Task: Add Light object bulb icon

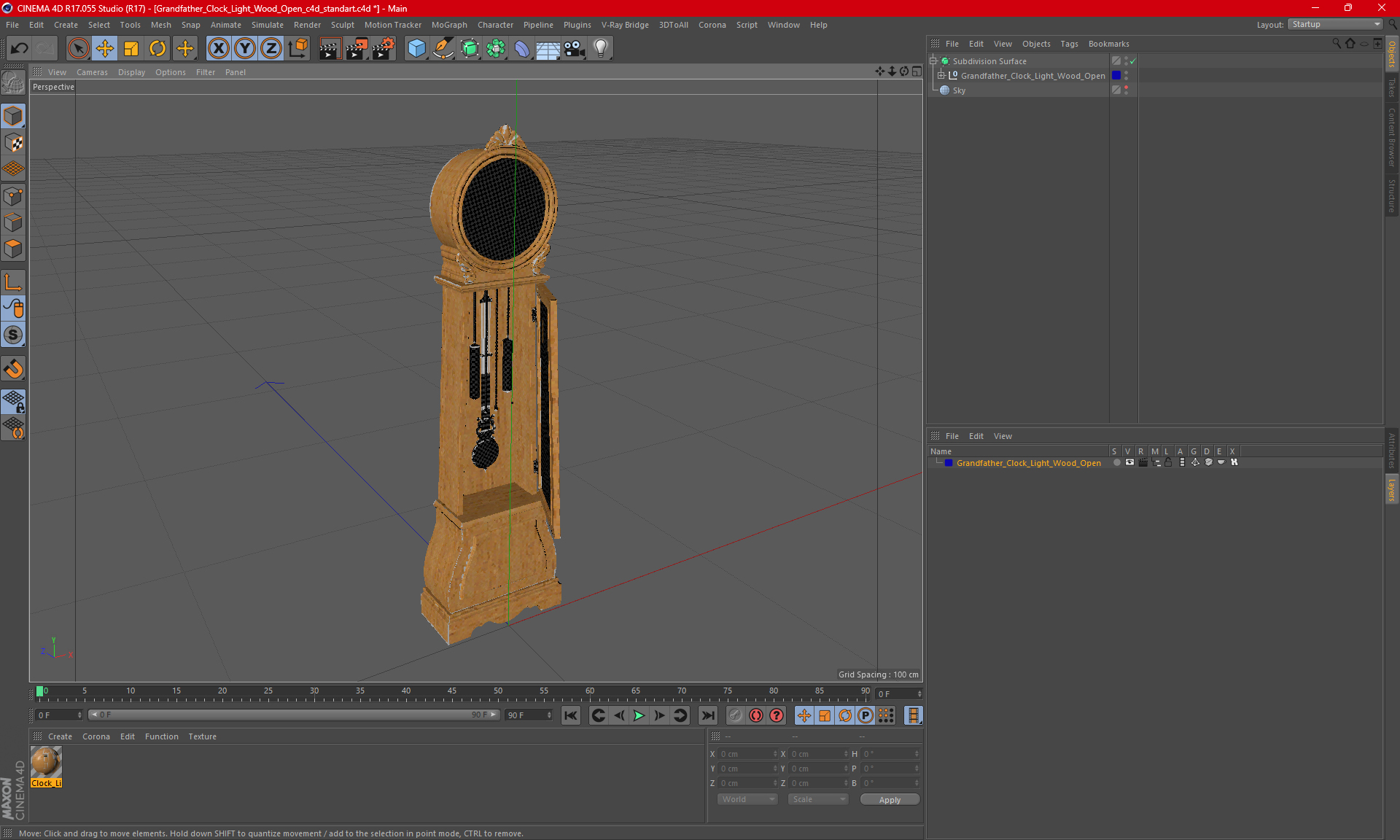Action: click(601, 48)
